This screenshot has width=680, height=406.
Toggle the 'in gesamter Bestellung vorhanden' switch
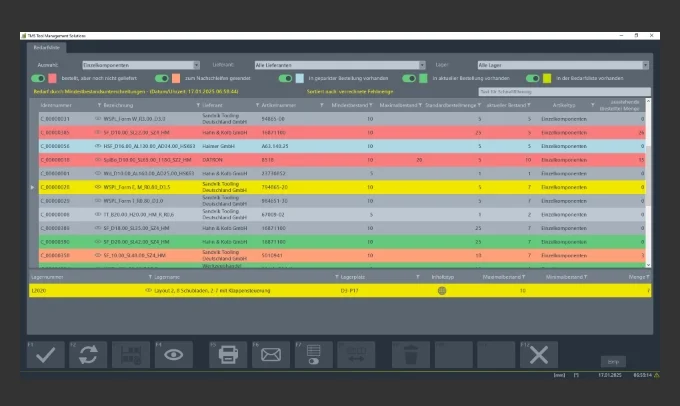(x=287, y=78)
